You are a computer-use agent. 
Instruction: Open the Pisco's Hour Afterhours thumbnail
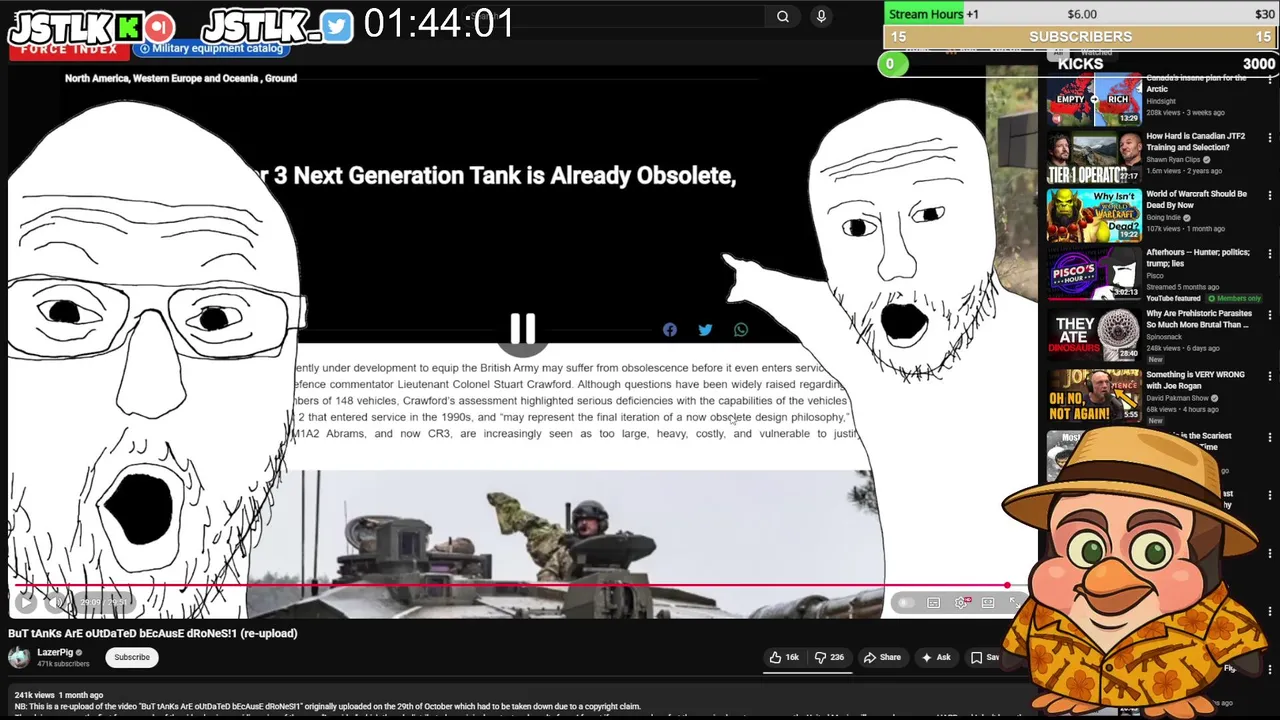pyautogui.click(x=1094, y=273)
